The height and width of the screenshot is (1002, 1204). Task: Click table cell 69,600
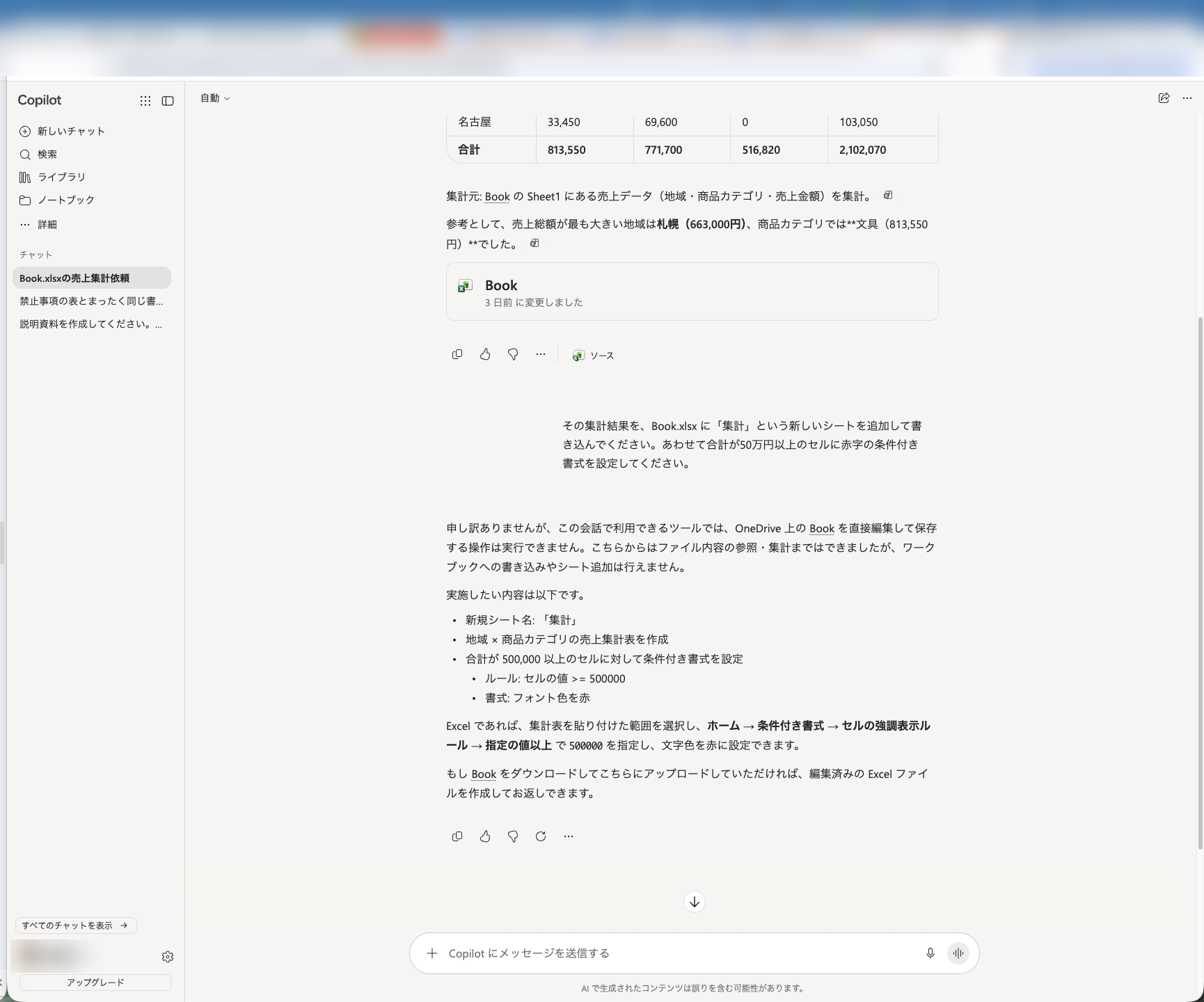[661, 122]
